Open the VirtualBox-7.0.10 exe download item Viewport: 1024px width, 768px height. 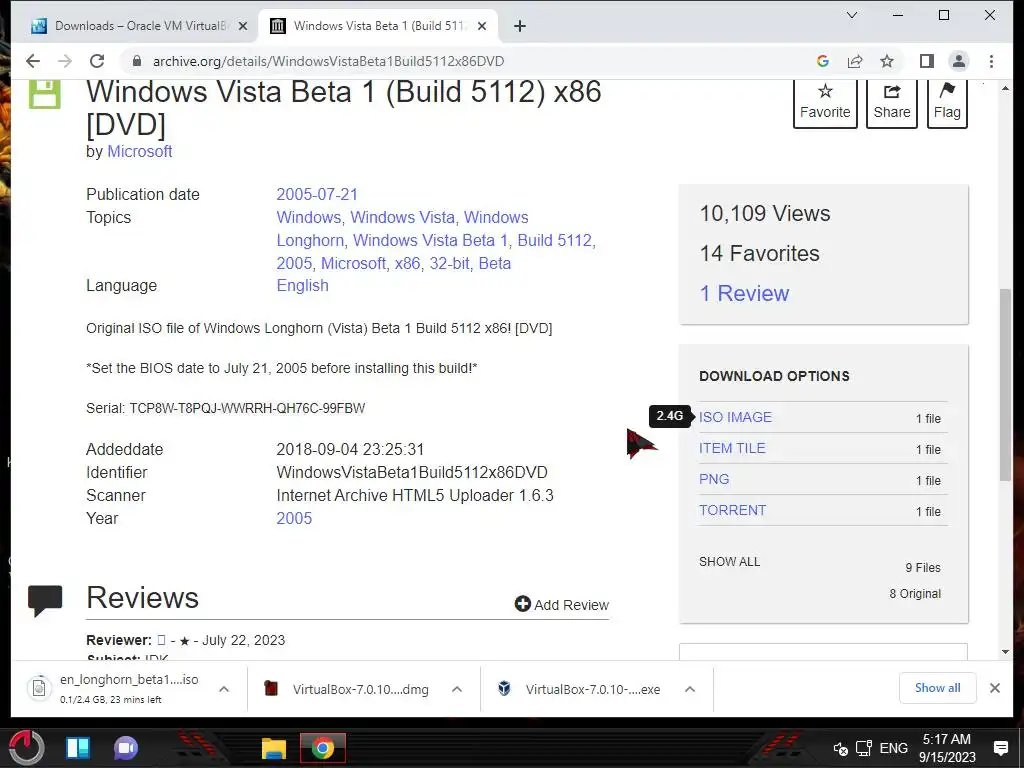pos(578,689)
